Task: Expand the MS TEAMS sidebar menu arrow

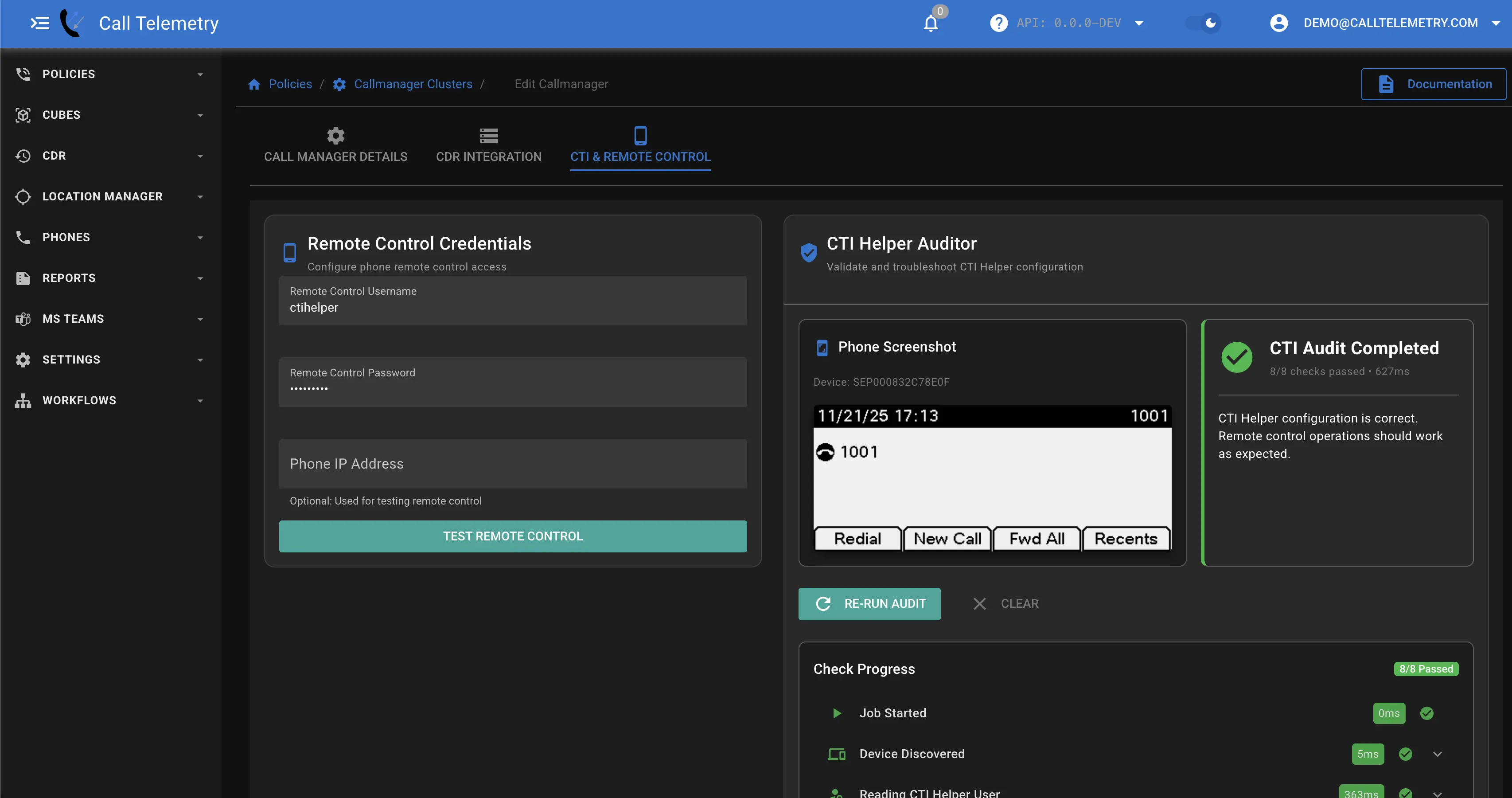Action: [x=200, y=320]
